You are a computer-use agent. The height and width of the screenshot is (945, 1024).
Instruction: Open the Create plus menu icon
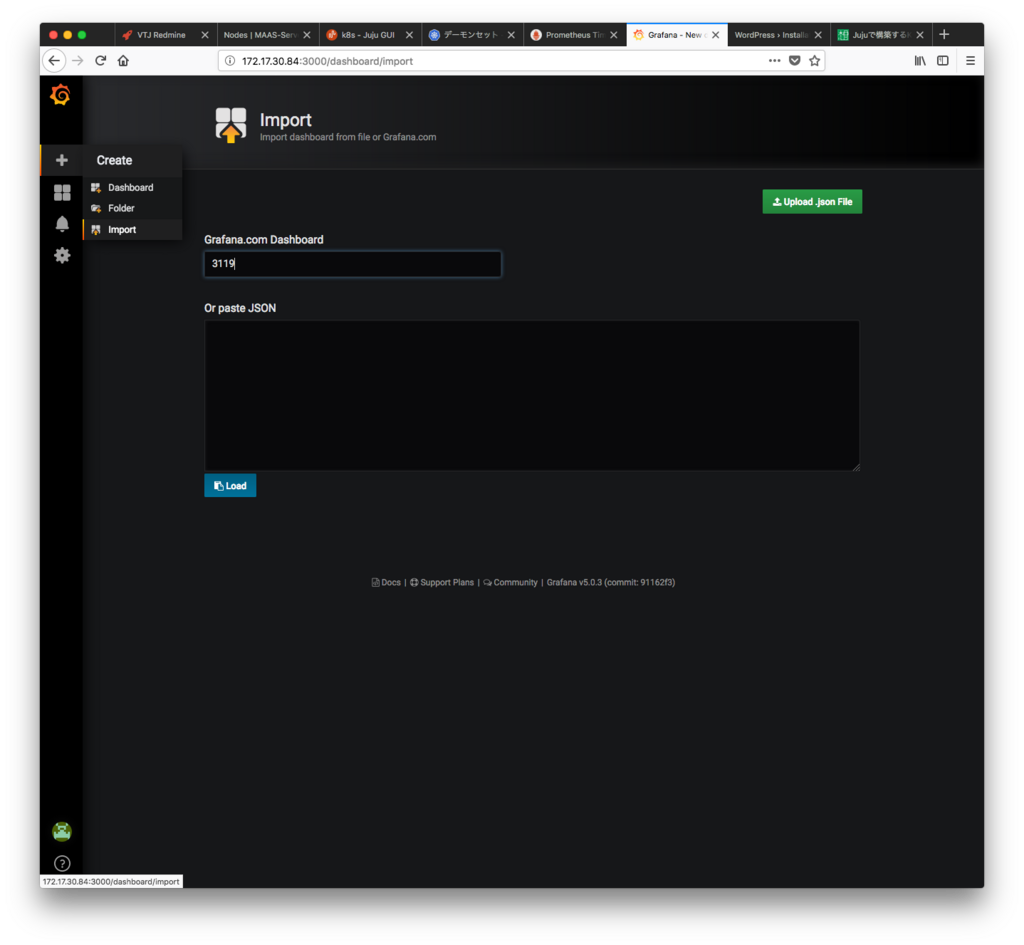point(61,160)
